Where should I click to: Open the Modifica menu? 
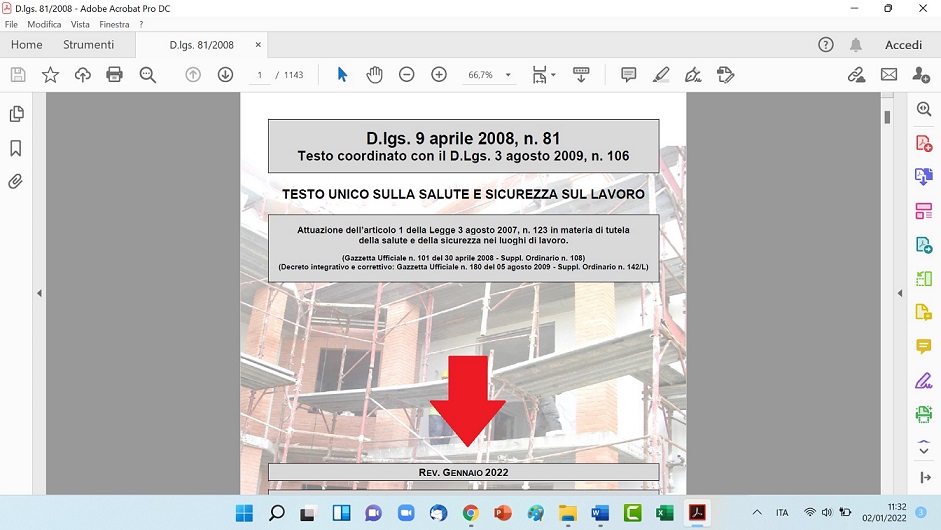click(44, 24)
